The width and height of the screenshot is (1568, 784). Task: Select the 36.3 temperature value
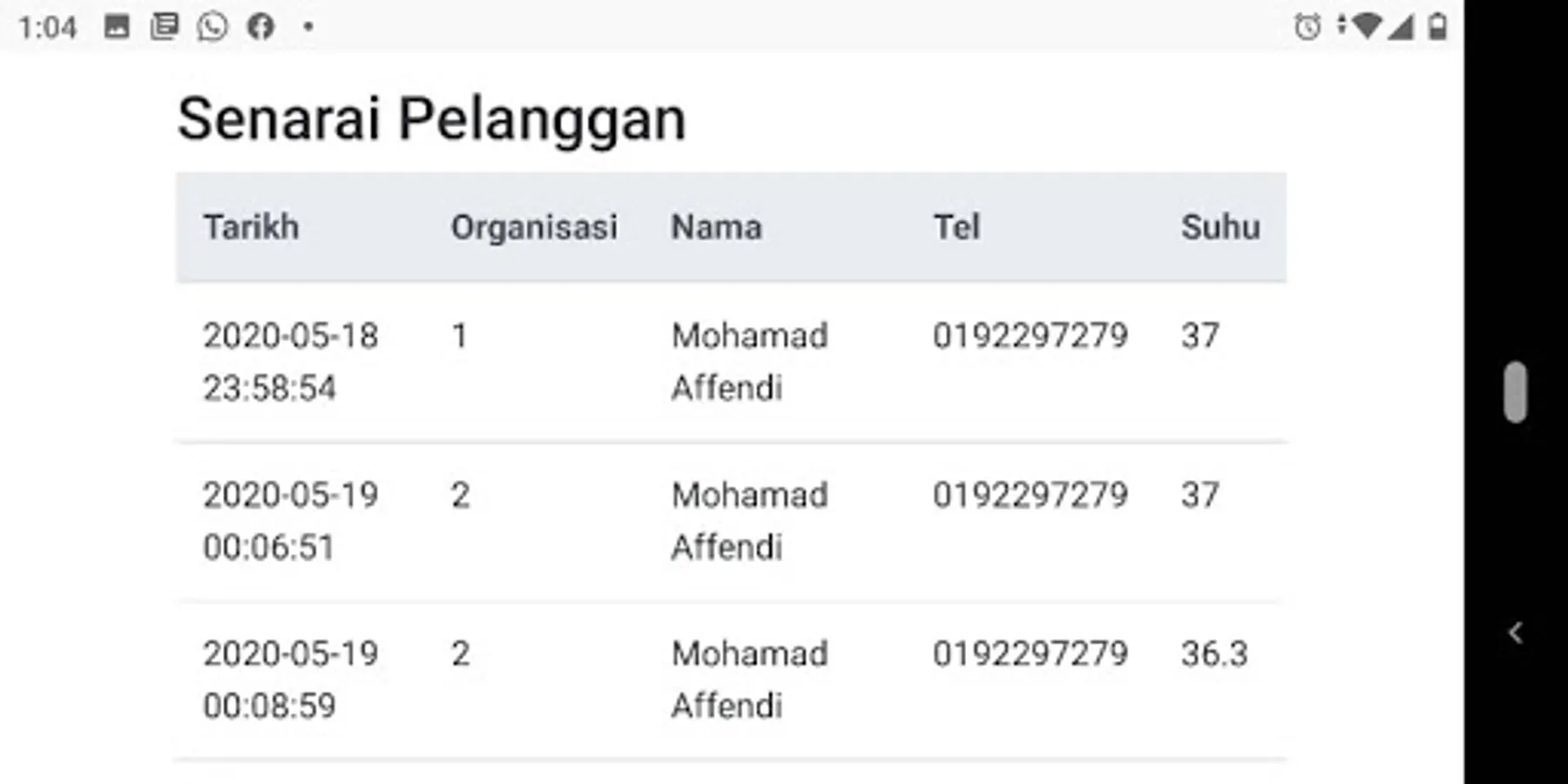click(1214, 653)
